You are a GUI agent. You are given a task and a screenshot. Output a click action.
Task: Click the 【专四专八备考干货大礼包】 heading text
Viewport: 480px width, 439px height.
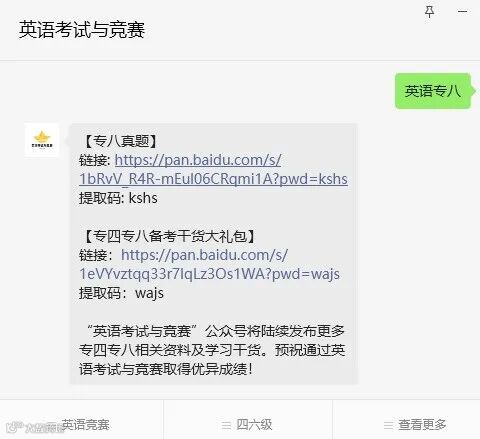tap(169, 236)
